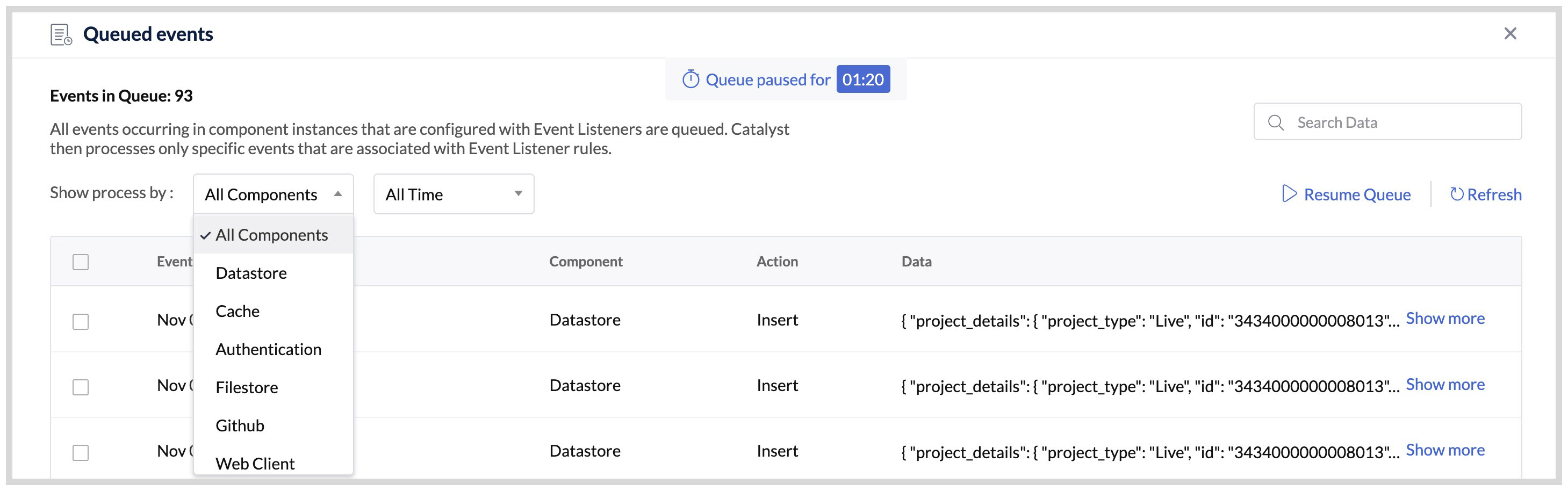1568x491 pixels.
Task: Select Authentication from the components list
Action: point(269,349)
